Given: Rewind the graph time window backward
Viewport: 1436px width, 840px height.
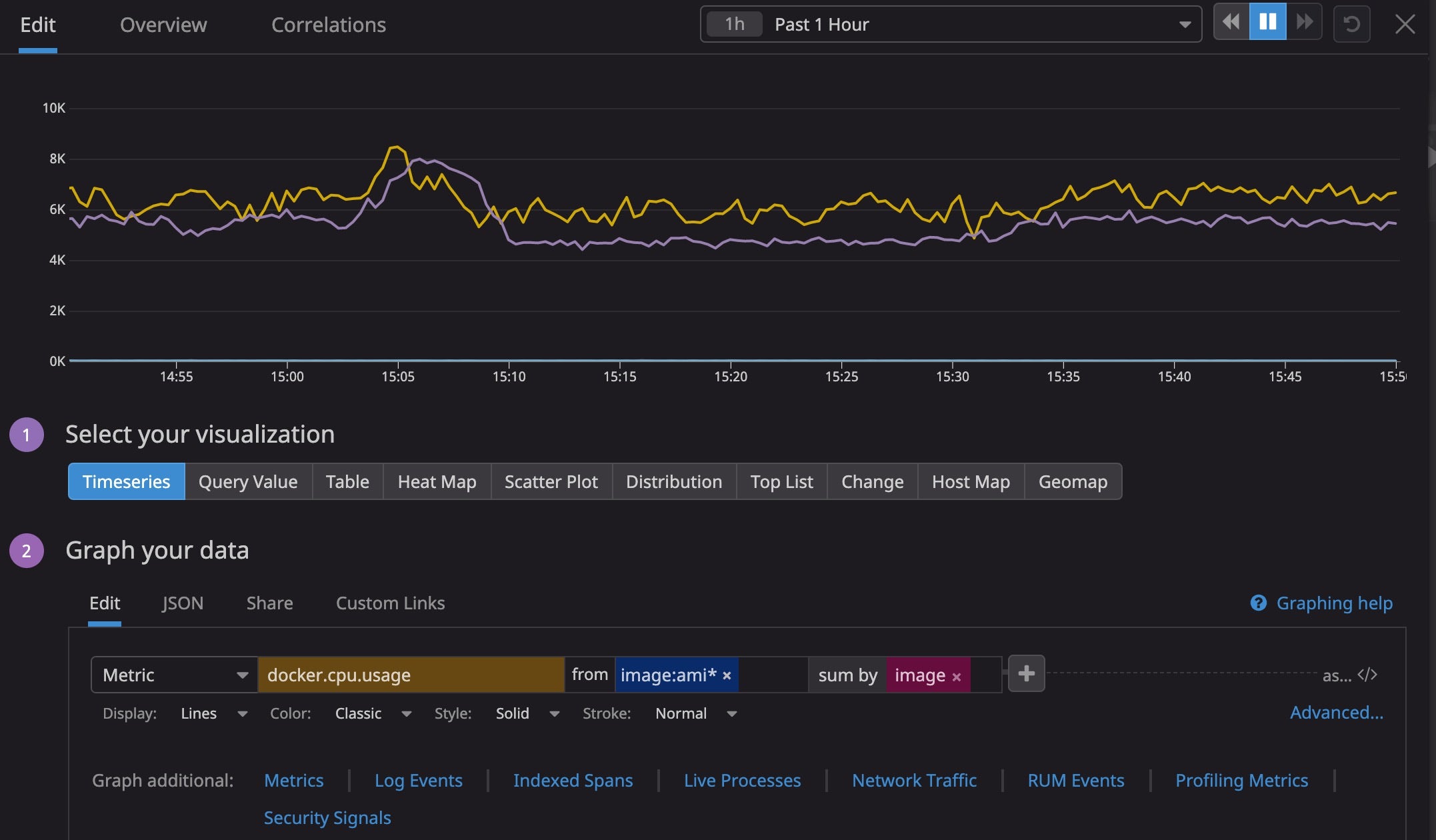Looking at the screenshot, I should pyautogui.click(x=1231, y=22).
